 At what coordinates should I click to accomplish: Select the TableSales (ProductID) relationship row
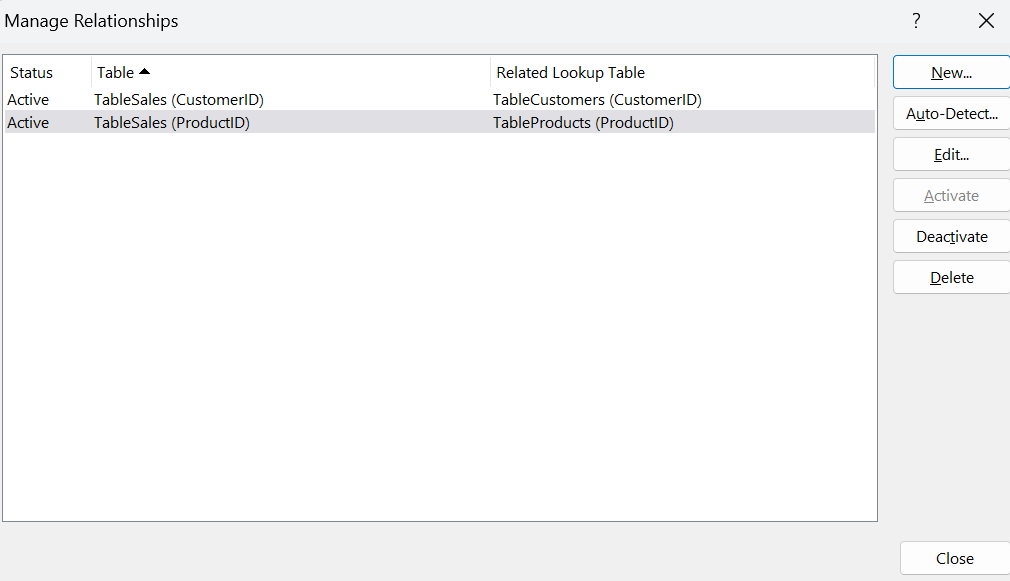click(x=172, y=123)
